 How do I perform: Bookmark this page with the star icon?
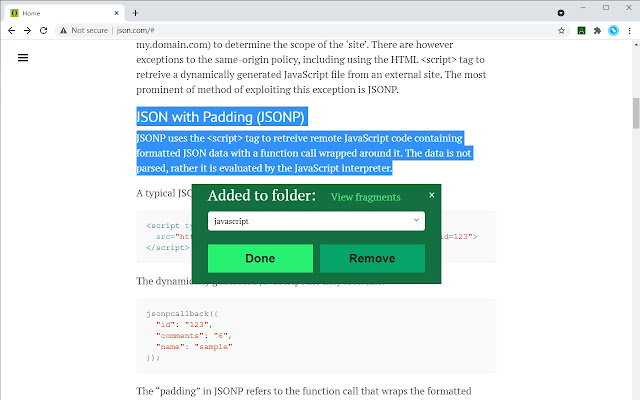click(561, 31)
